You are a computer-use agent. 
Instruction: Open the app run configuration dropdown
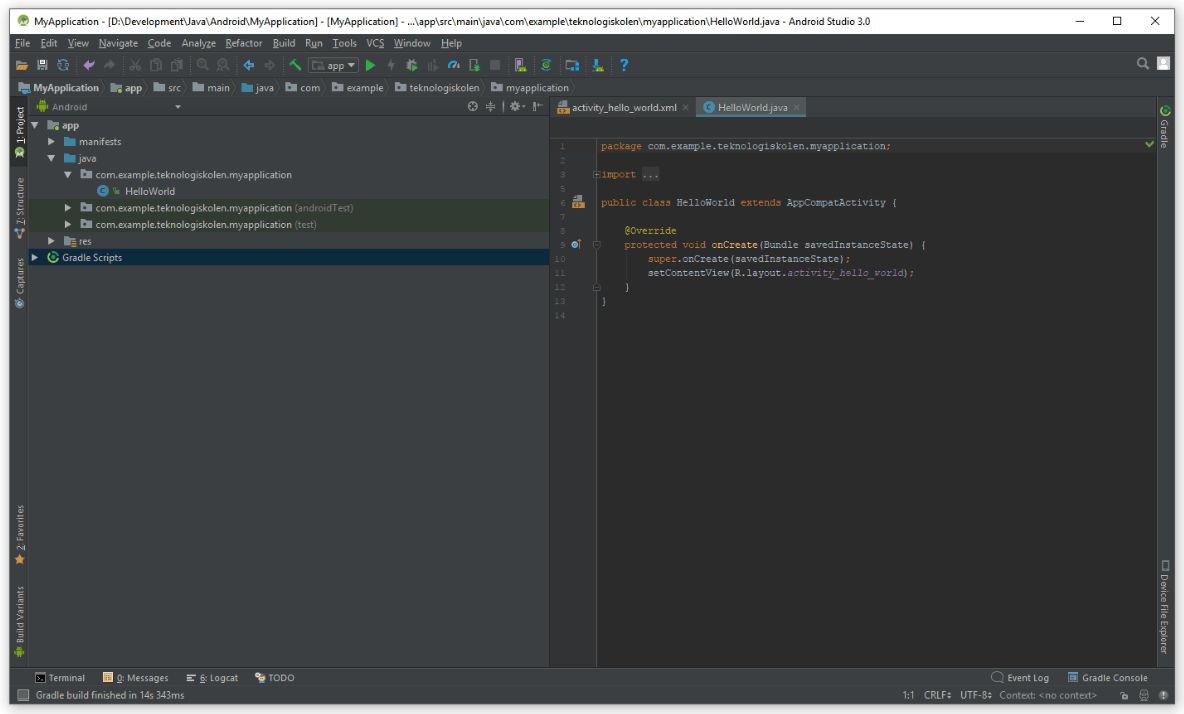tap(333, 66)
